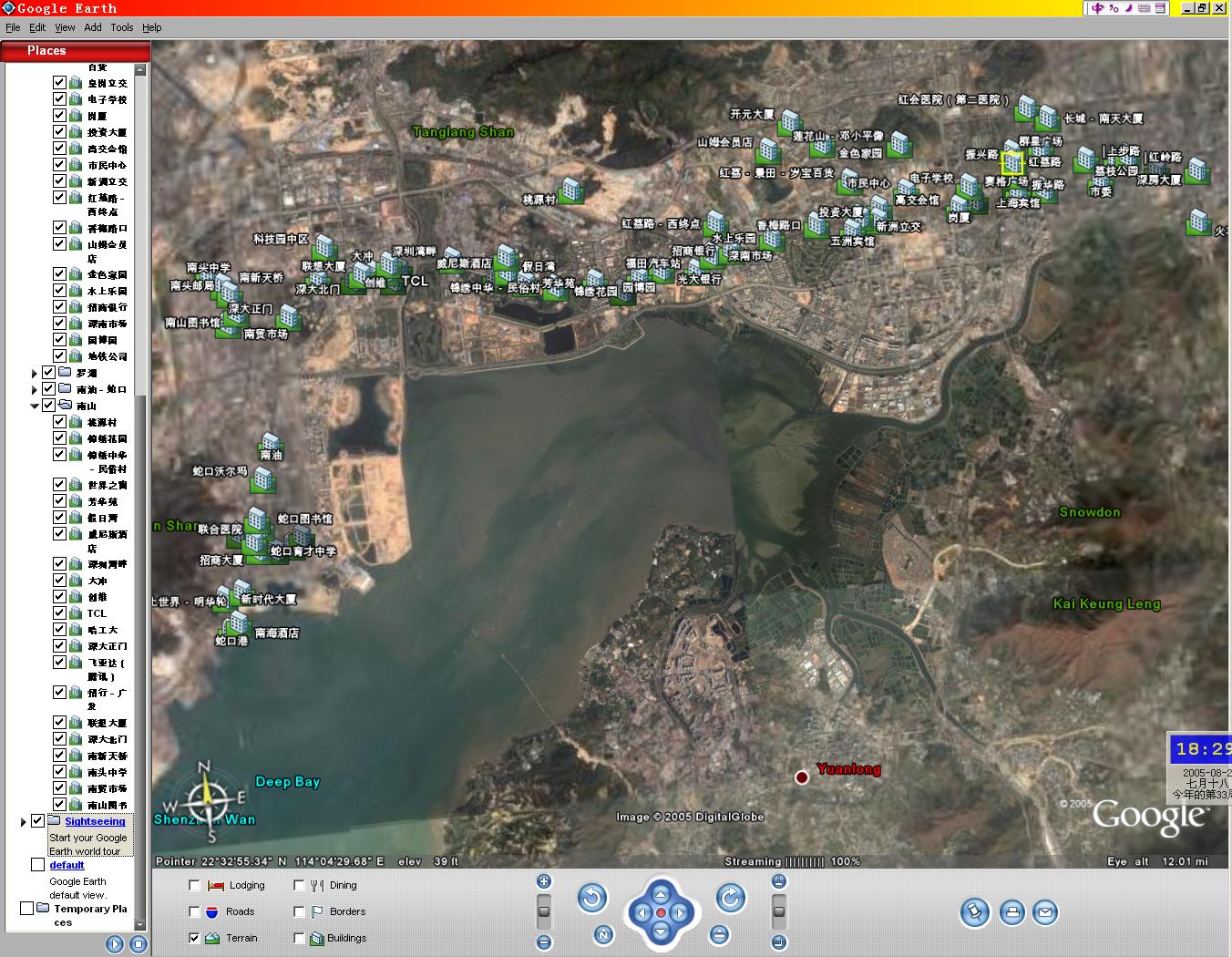Screen dimensions: 1232x957
Task: Email the current view
Action: [x=1045, y=912]
